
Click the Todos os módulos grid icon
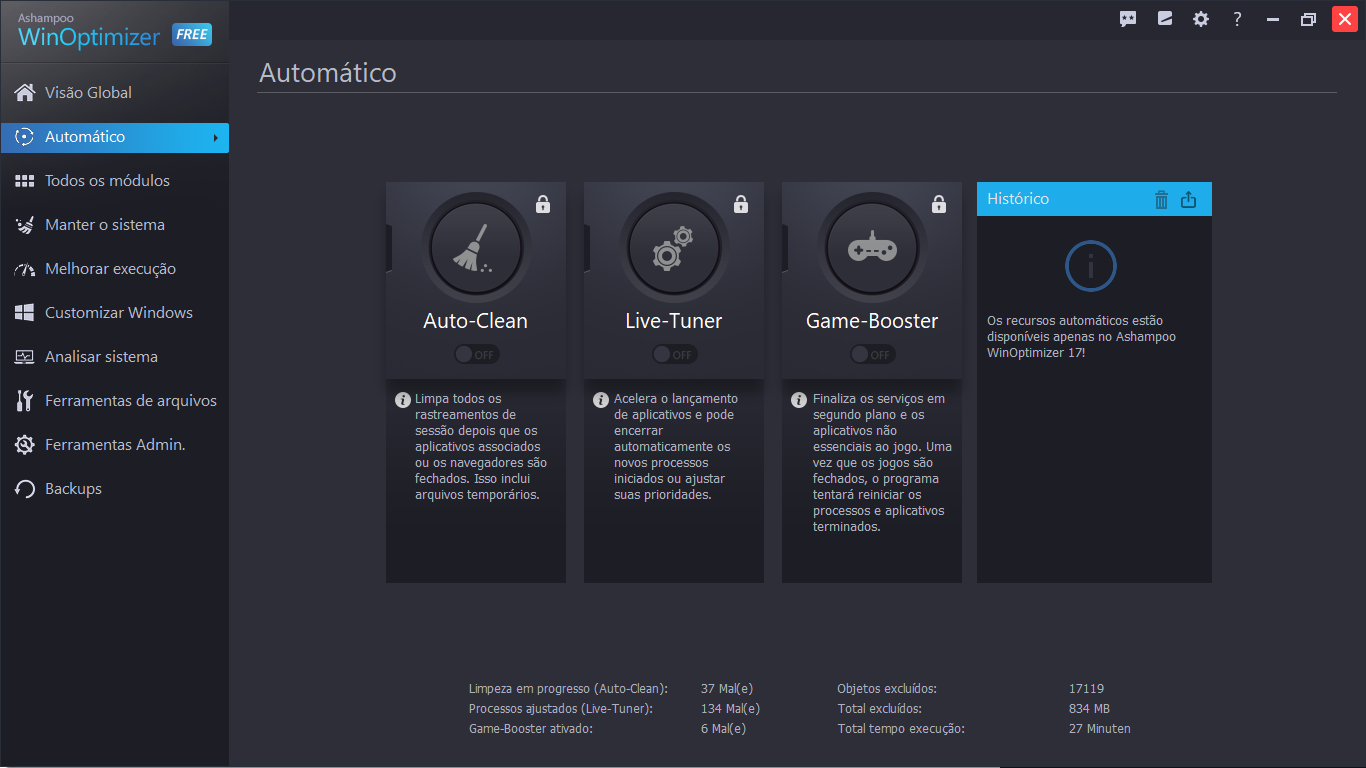click(25, 181)
